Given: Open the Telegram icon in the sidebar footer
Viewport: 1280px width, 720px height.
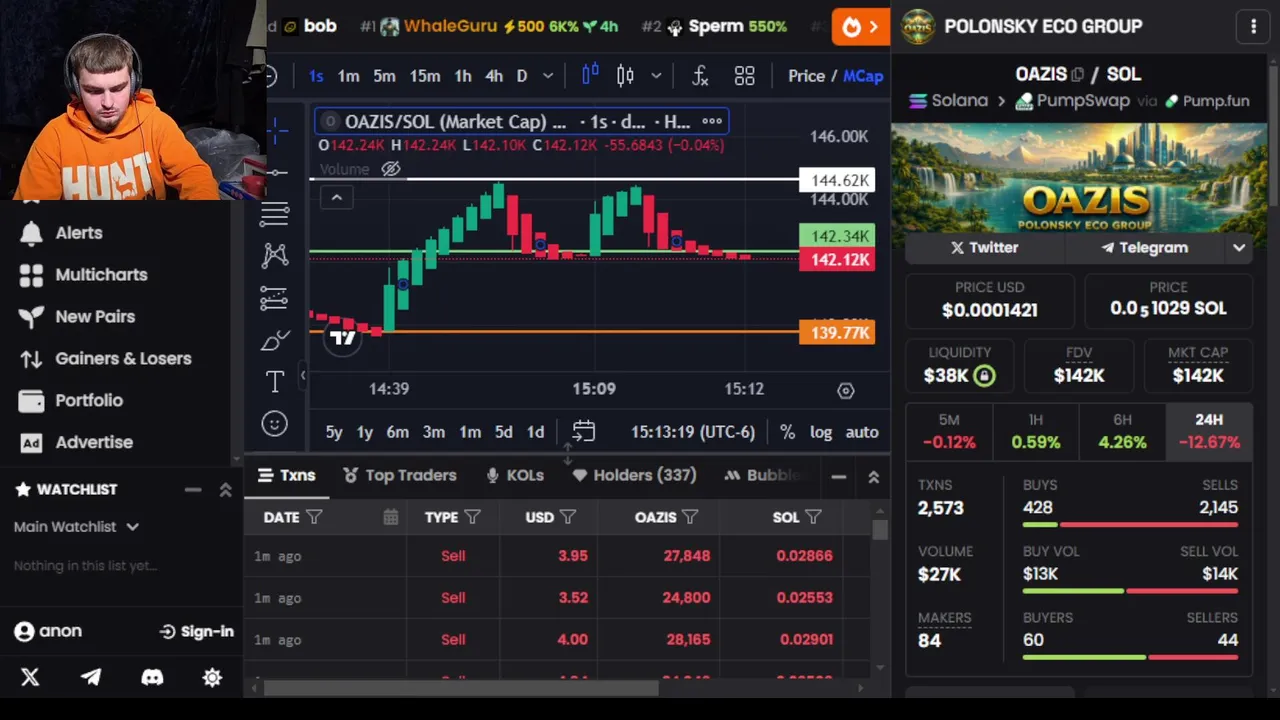Looking at the screenshot, I should (x=91, y=677).
